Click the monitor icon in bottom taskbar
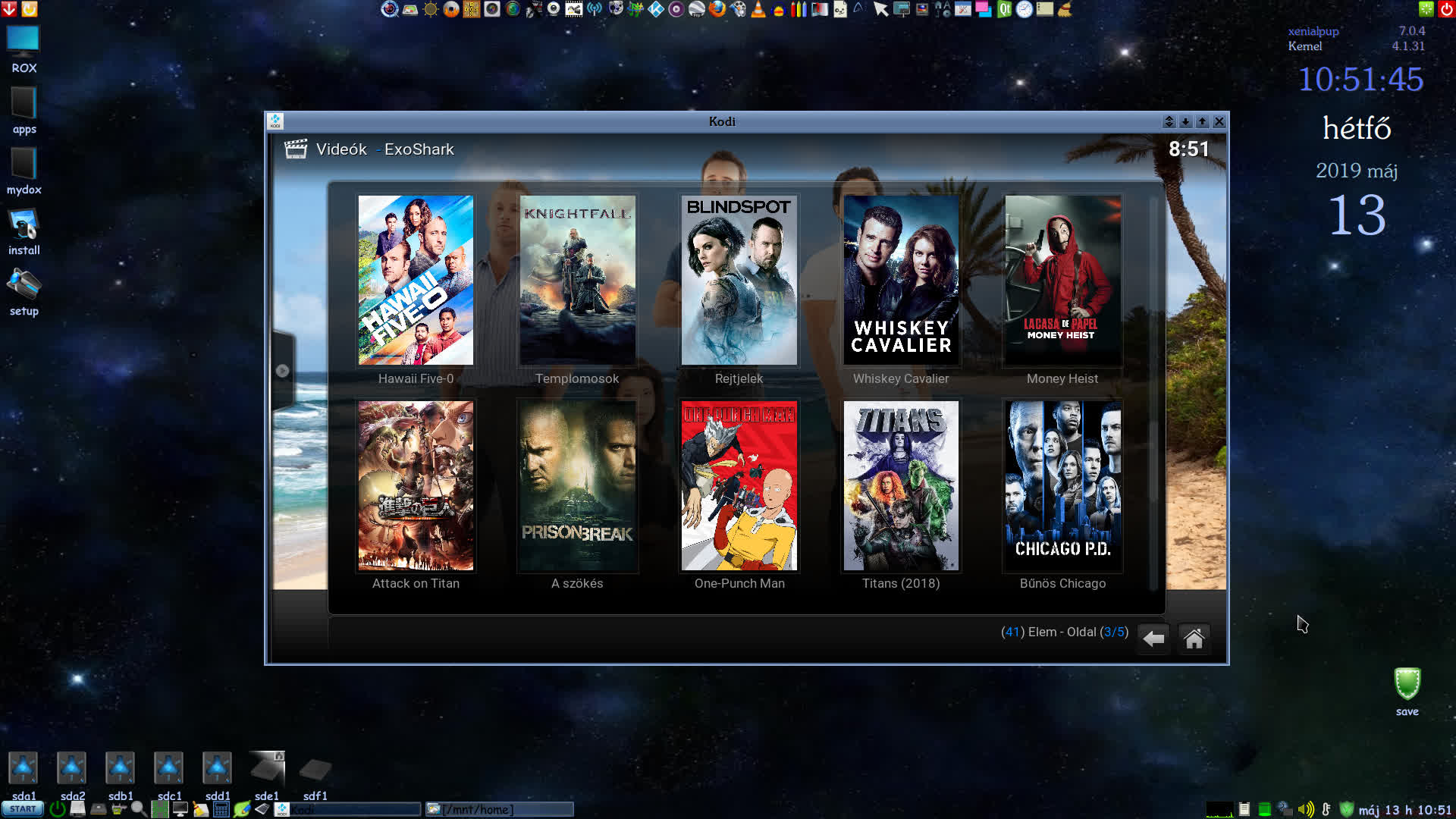This screenshot has width=1456, height=819. (x=180, y=809)
